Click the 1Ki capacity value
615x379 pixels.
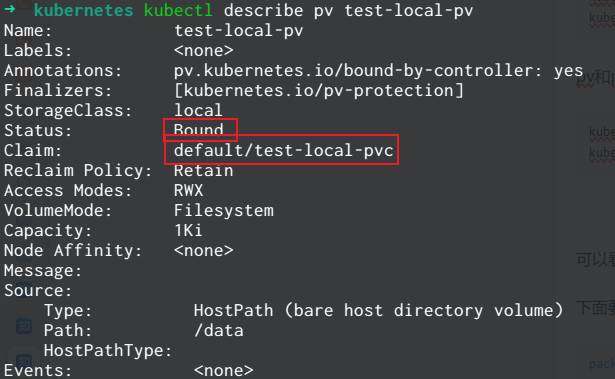click(x=189, y=230)
